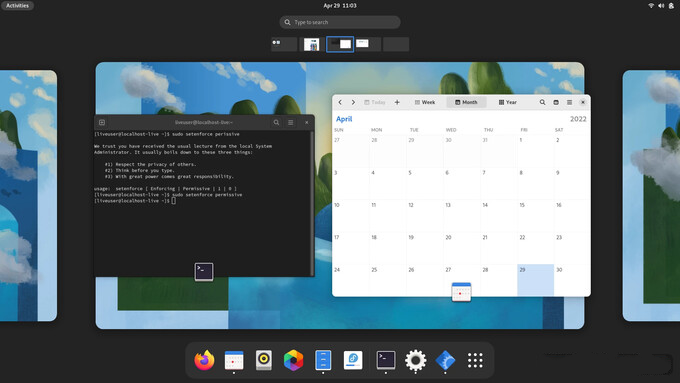The width and height of the screenshot is (680, 383).
Task: Close the Calendar window
Action: [583, 102]
